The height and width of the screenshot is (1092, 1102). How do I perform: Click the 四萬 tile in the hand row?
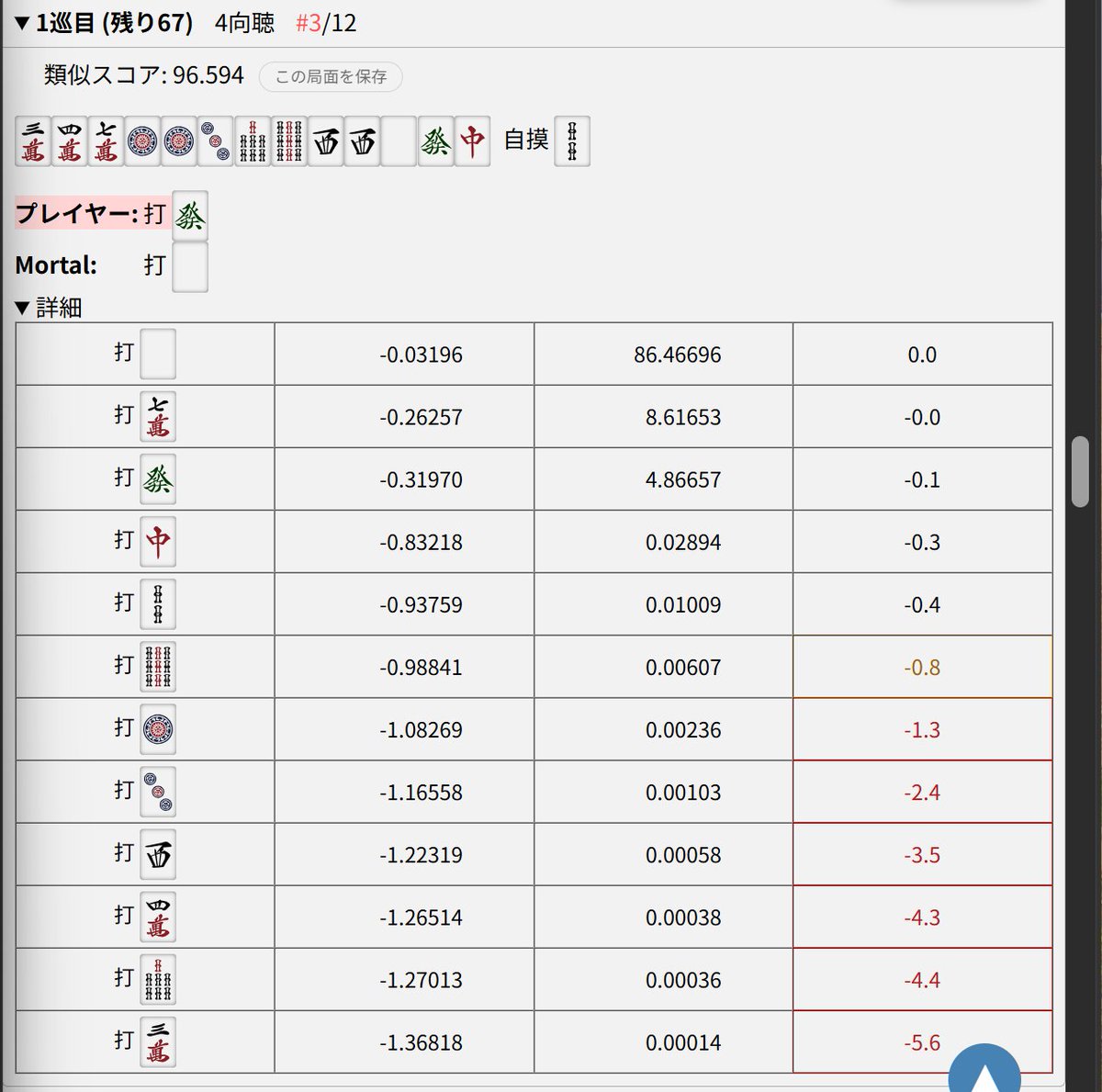(70, 141)
